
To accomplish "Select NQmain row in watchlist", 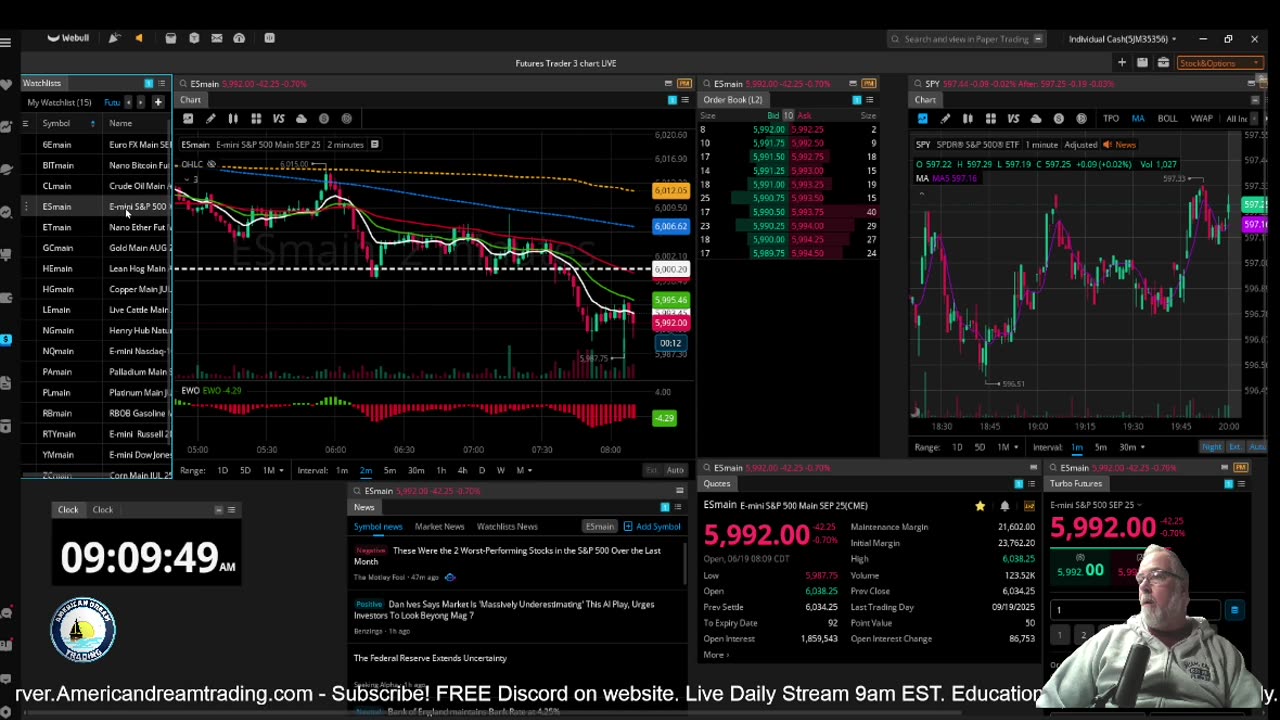I will click(96, 351).
